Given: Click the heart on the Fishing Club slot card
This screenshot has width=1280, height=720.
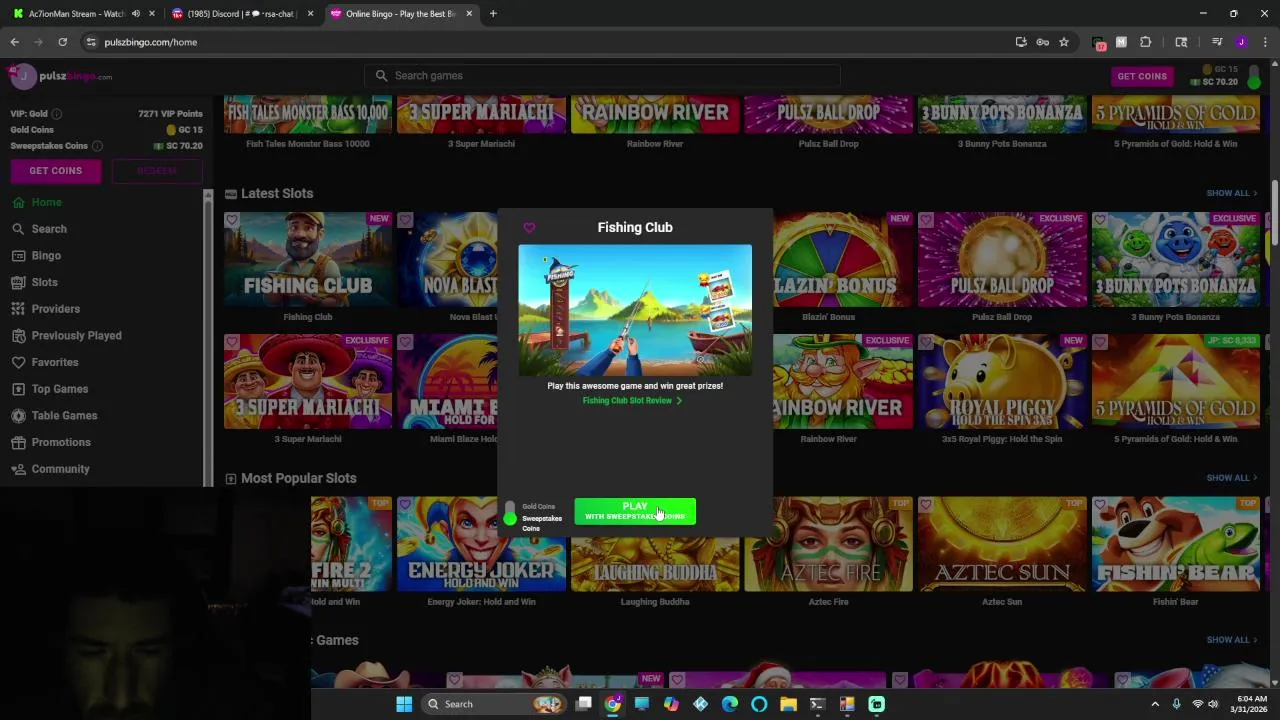Looking at the screenshot, I should 232,220.
